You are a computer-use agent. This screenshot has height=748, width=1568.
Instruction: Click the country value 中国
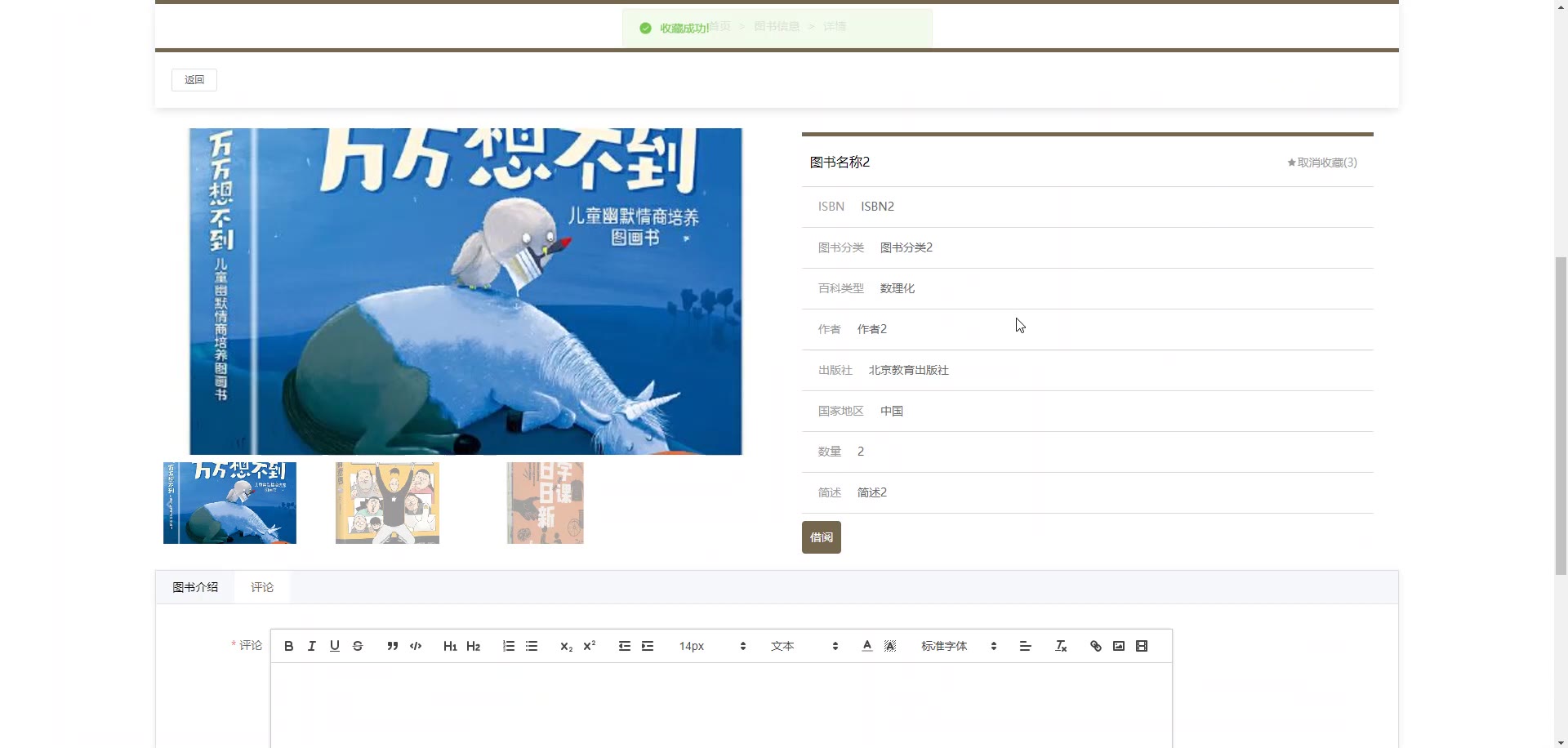tap(892, 411)
